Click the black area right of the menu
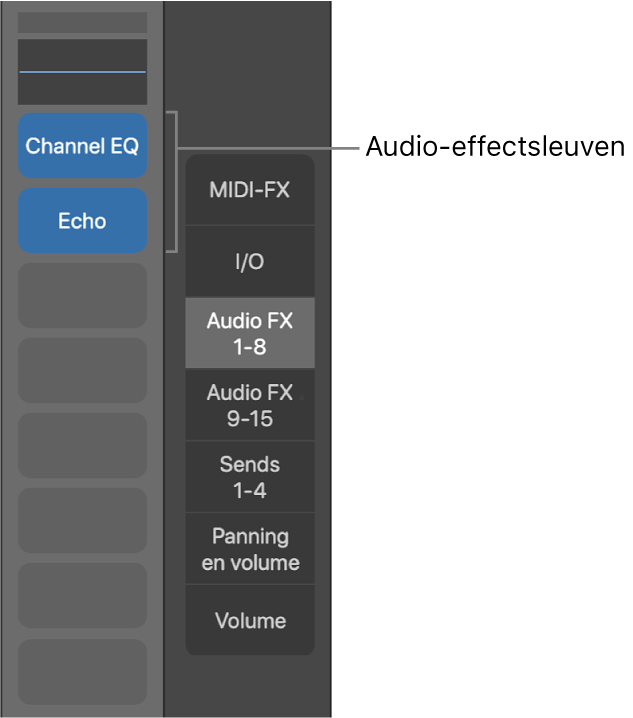 pyautogui.click(x=480, y=400)
